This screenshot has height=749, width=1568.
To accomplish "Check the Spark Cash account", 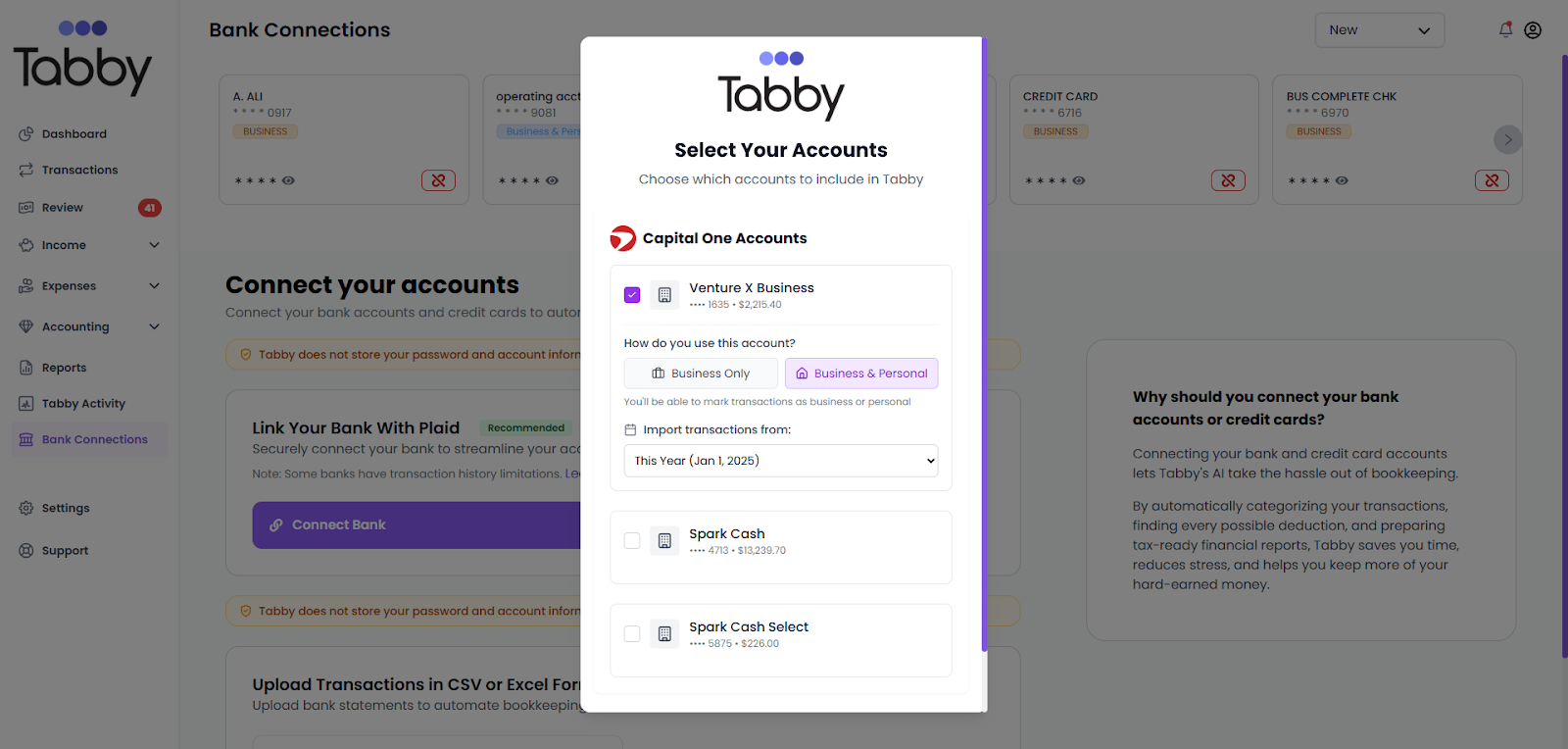I will (631, 540).
